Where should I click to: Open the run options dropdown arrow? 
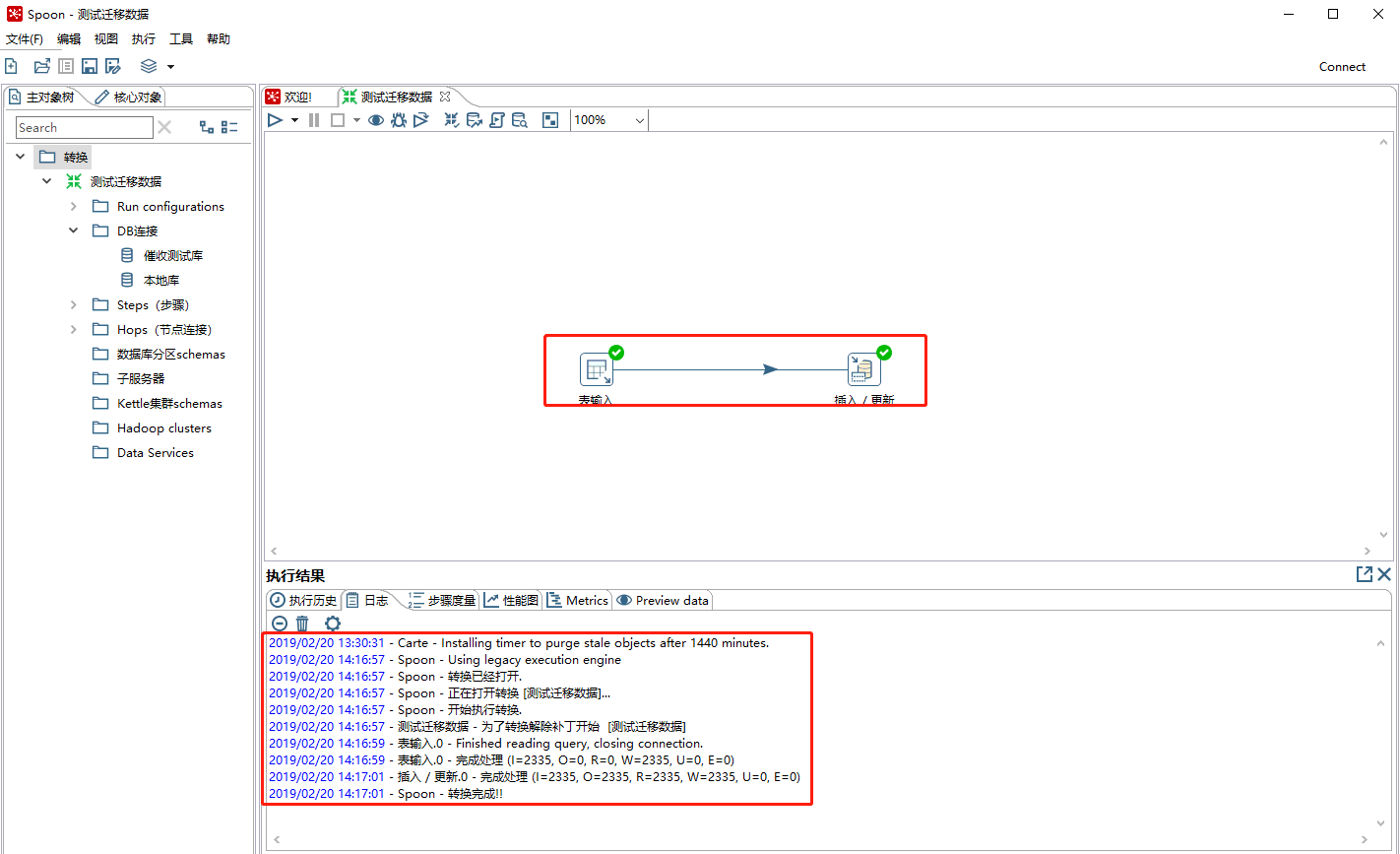tap(294, 120)
